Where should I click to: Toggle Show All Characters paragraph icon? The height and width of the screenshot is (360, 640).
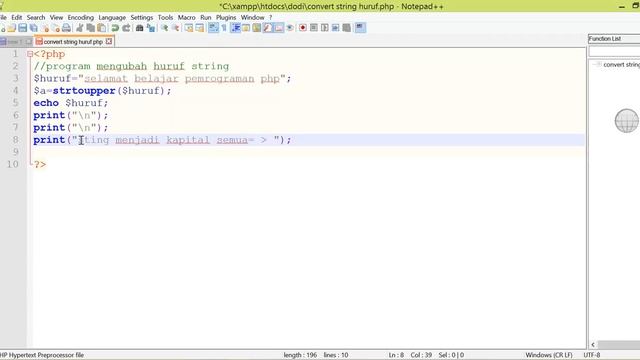coord(224,28)
